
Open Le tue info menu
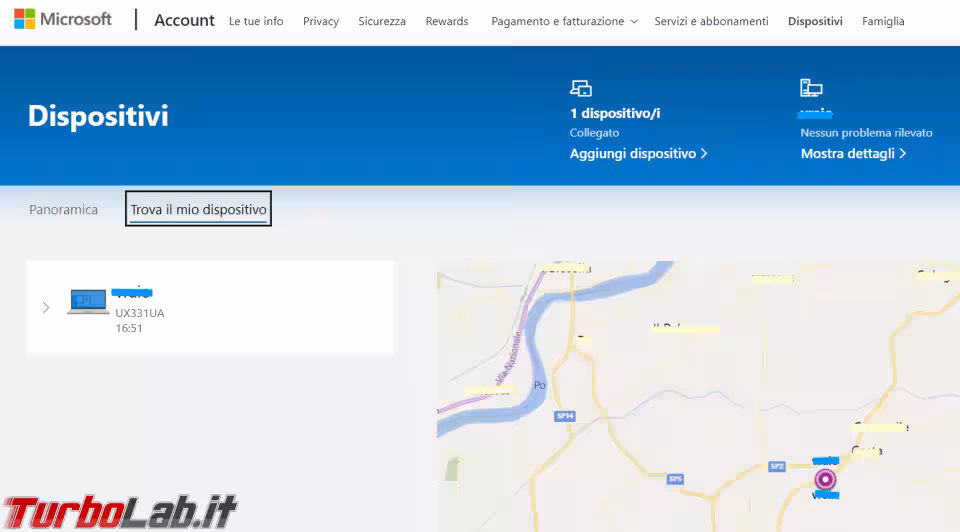pyautogui.click(x=256, y=21)
